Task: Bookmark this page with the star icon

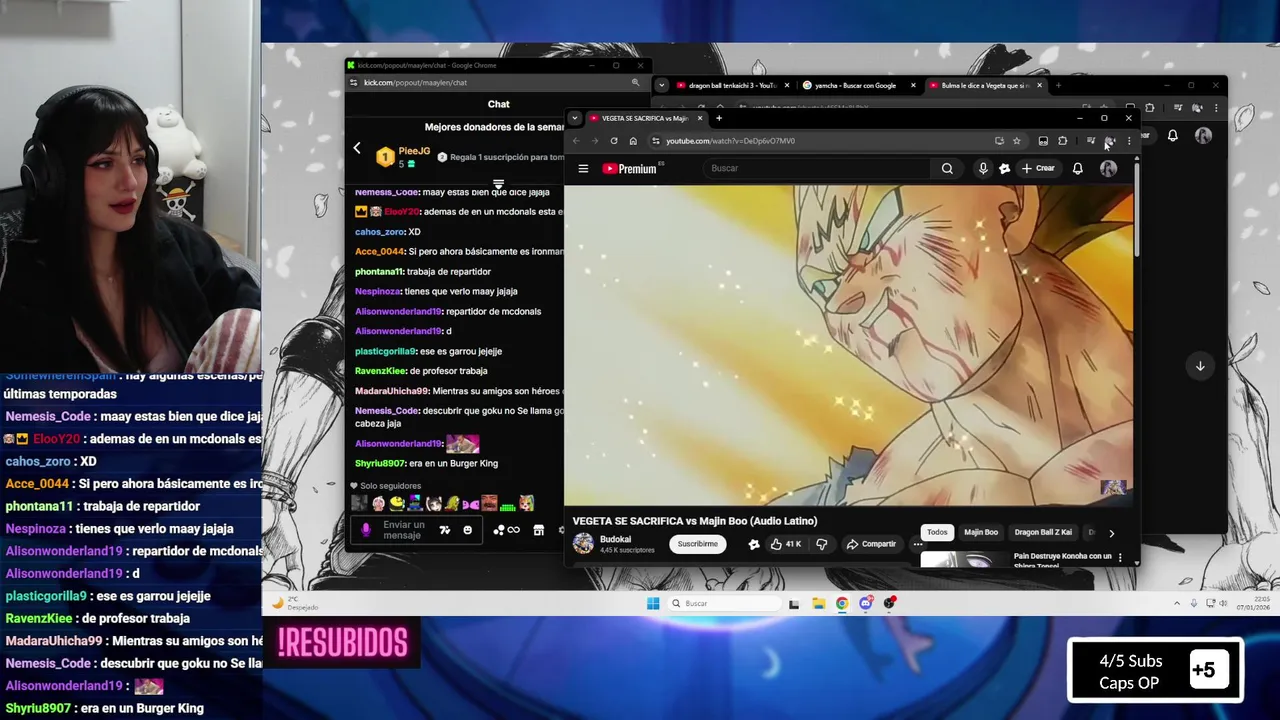Action: pos(1016,141)
